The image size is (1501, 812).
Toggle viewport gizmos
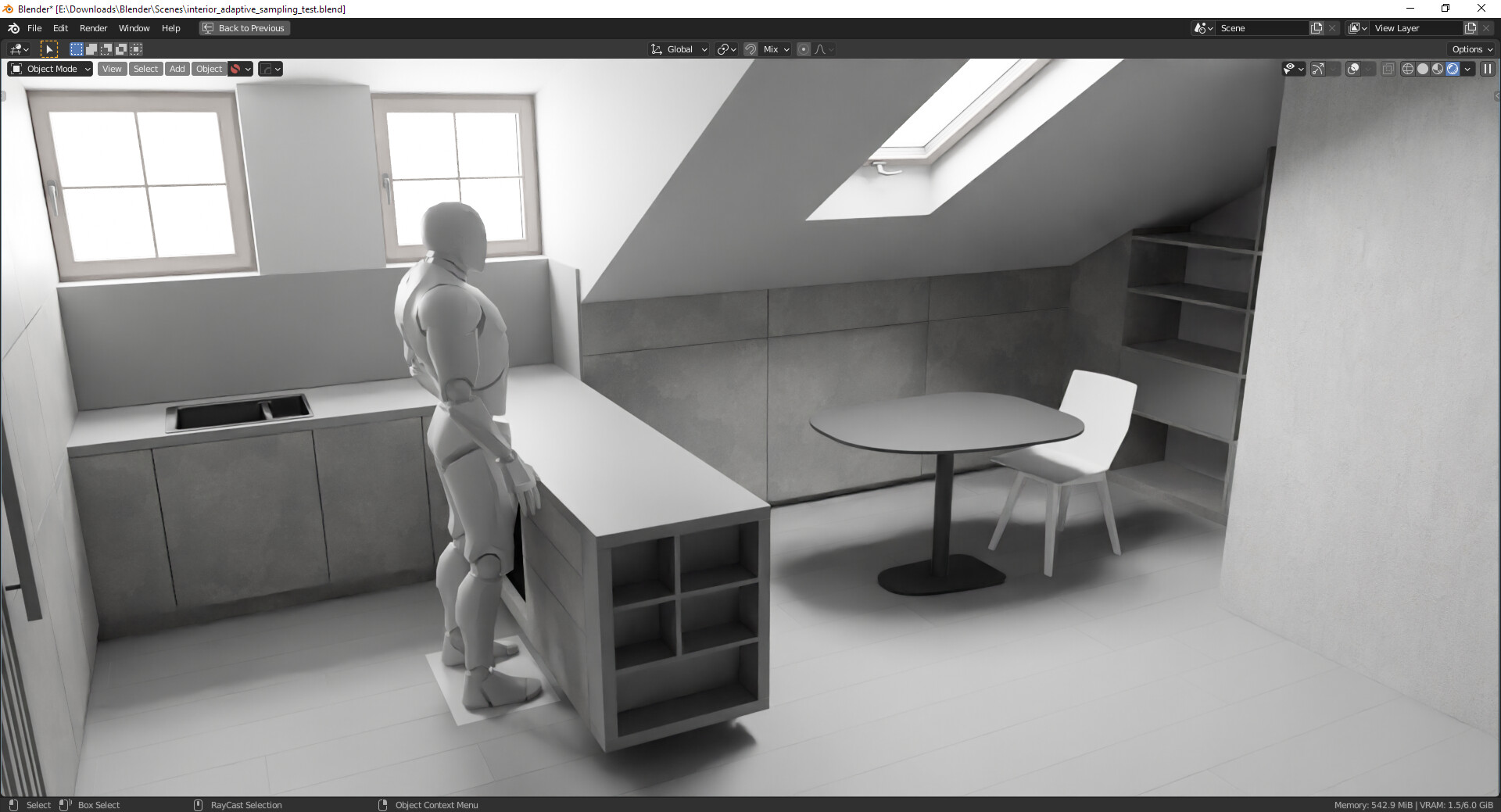(1318, 69)
